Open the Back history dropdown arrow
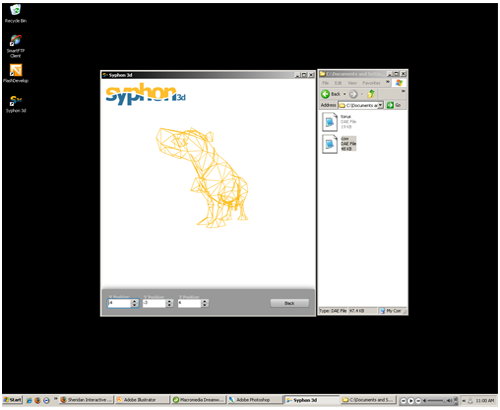Image resolution: width=500 pixels, height=410 pixels. (344, 94)
